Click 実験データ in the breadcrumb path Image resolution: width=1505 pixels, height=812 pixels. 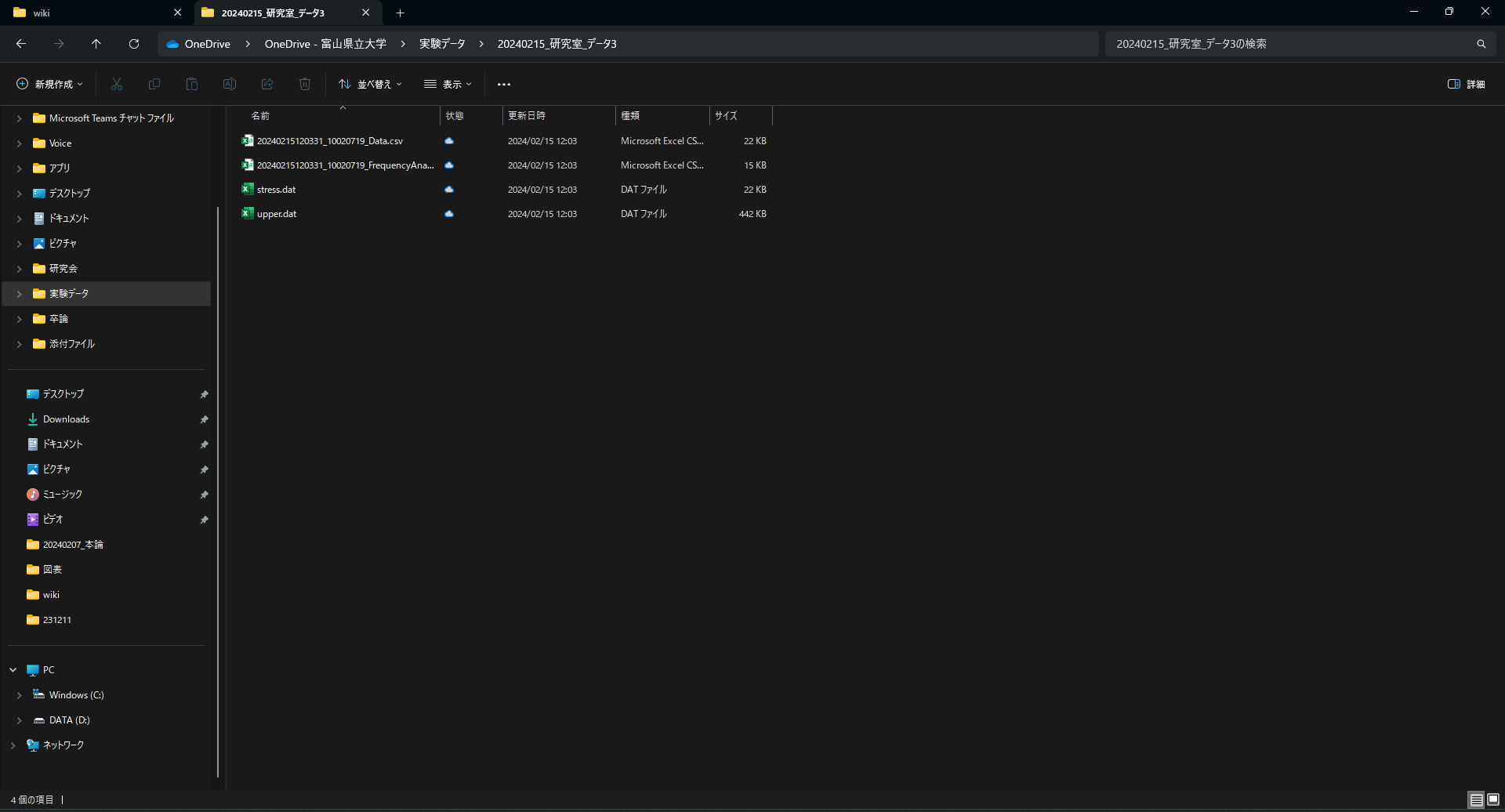(442, 44)
